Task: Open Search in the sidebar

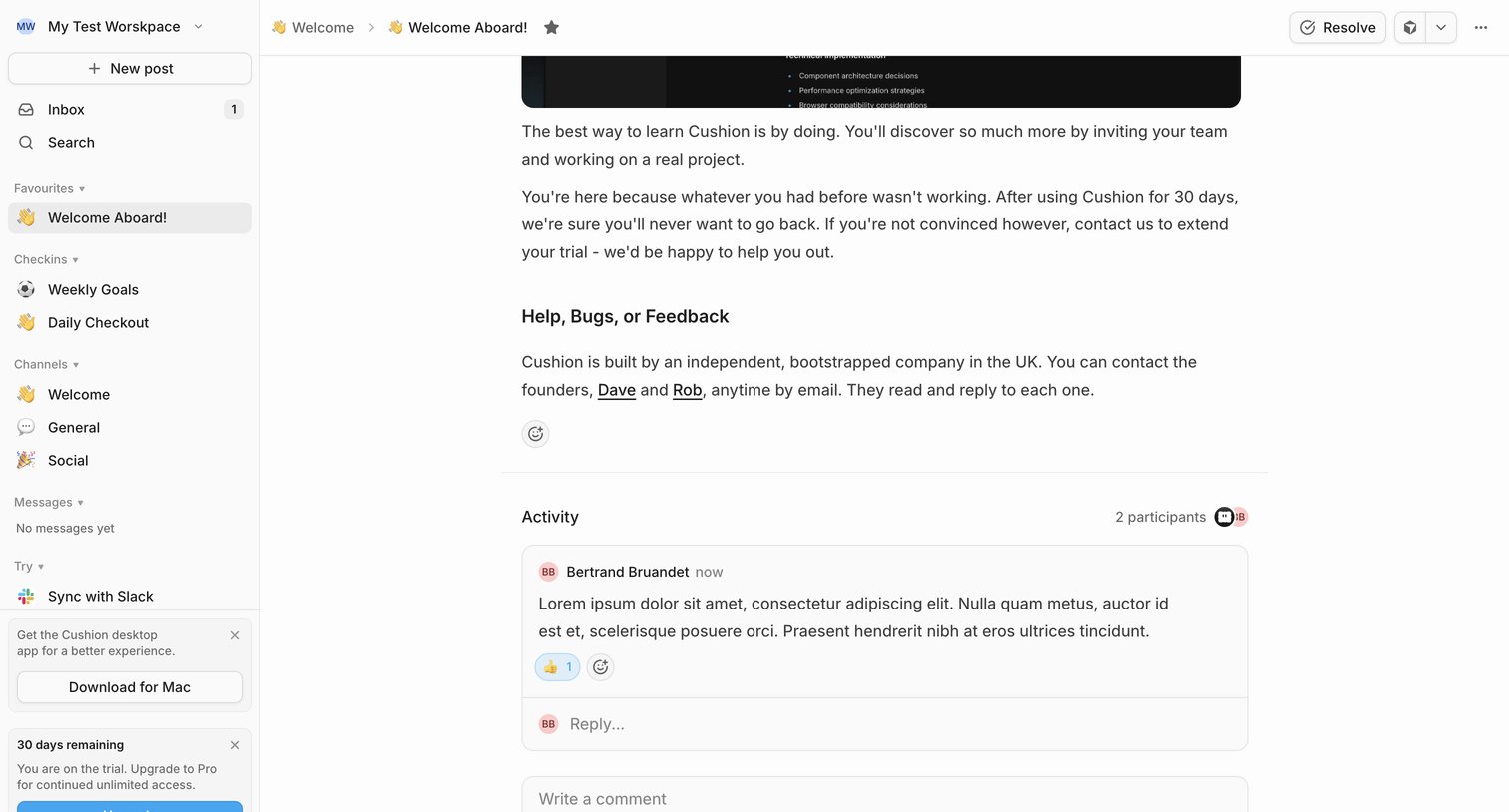Action: point(130,143)
